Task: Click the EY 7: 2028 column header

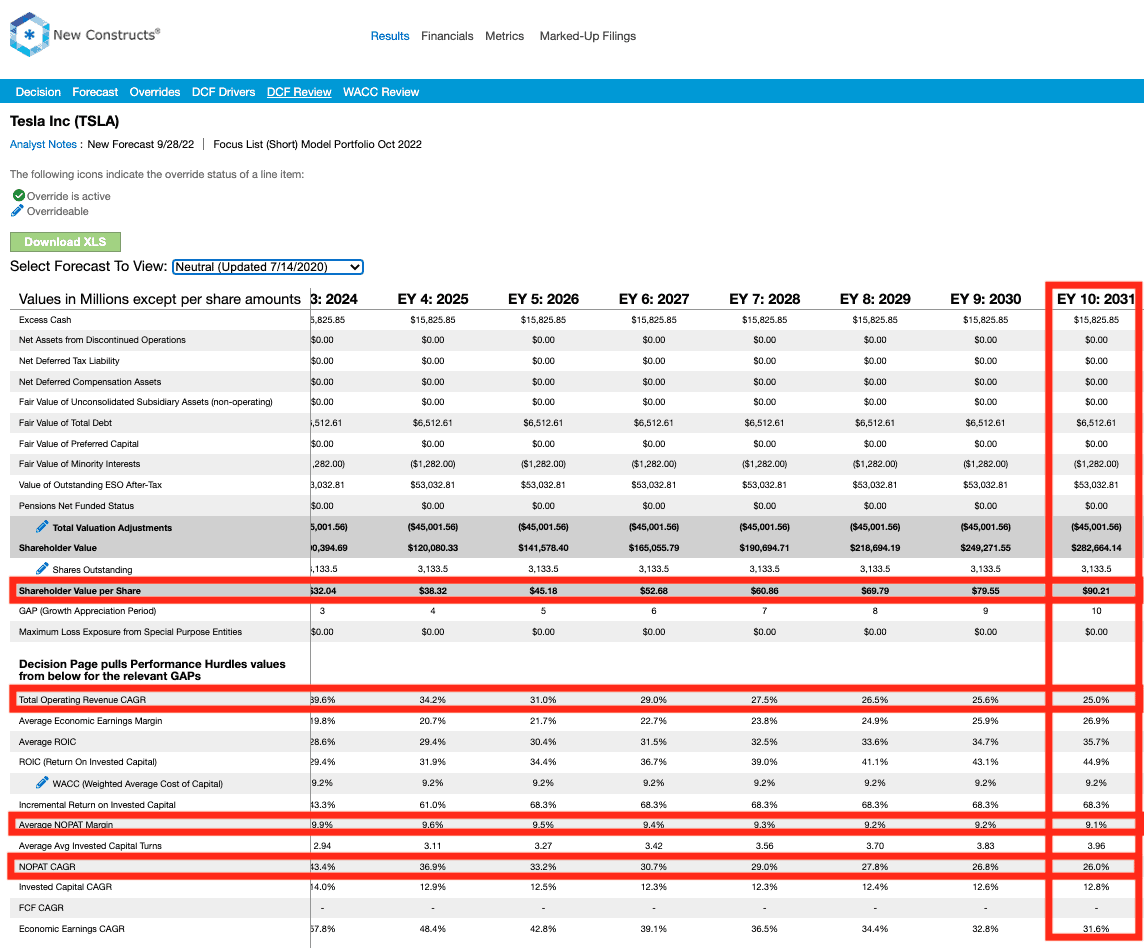Action: coord(765,299)
